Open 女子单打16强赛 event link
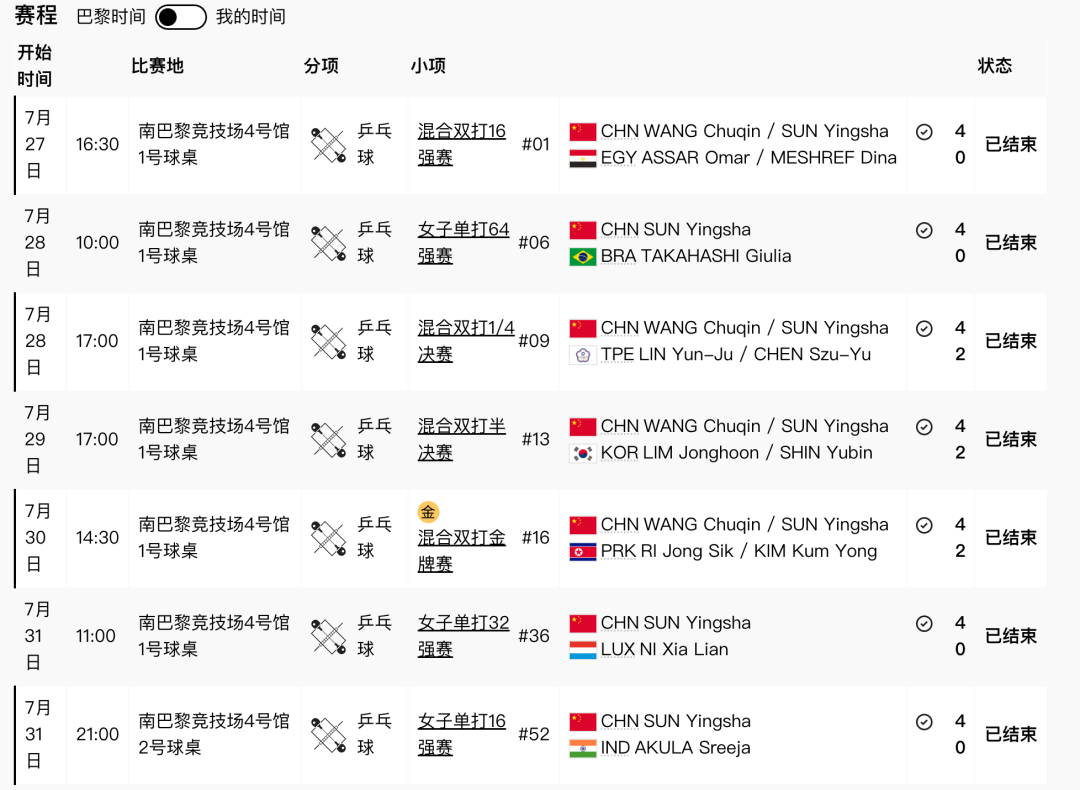Viewport: 1080px width, 790px height. coord(461,734)
